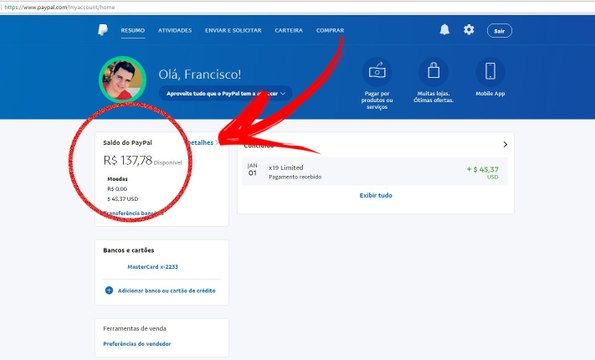The height and width of the screenshot is (360, 595).
Task: Click the Muitas lojas shopping bag icon
Action: [x=433, y=71]
